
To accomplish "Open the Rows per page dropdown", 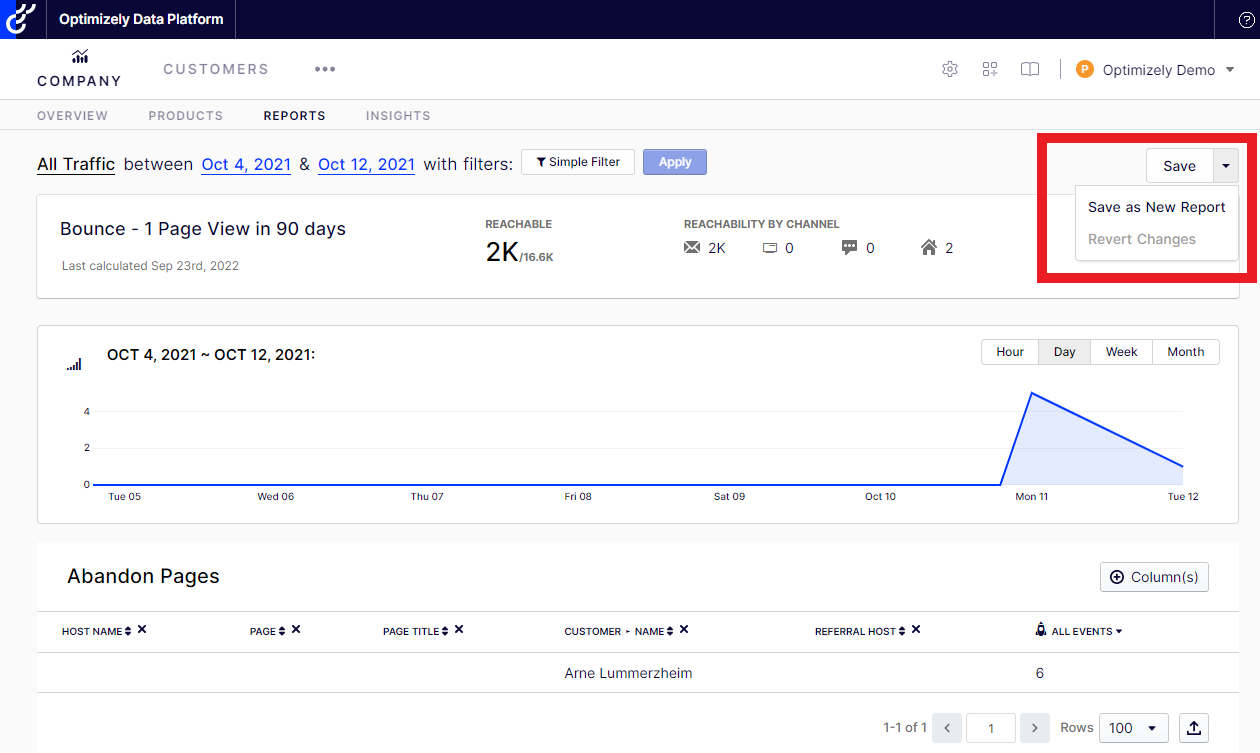I will tap(1133, 728).
